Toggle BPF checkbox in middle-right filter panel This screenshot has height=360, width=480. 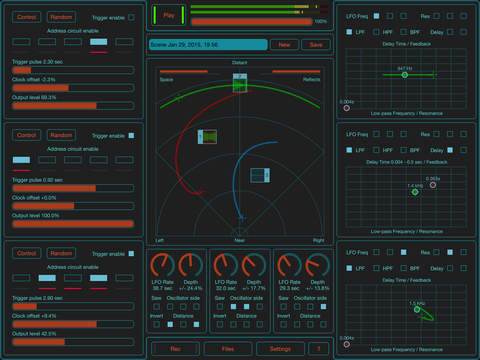coord(403,150)
